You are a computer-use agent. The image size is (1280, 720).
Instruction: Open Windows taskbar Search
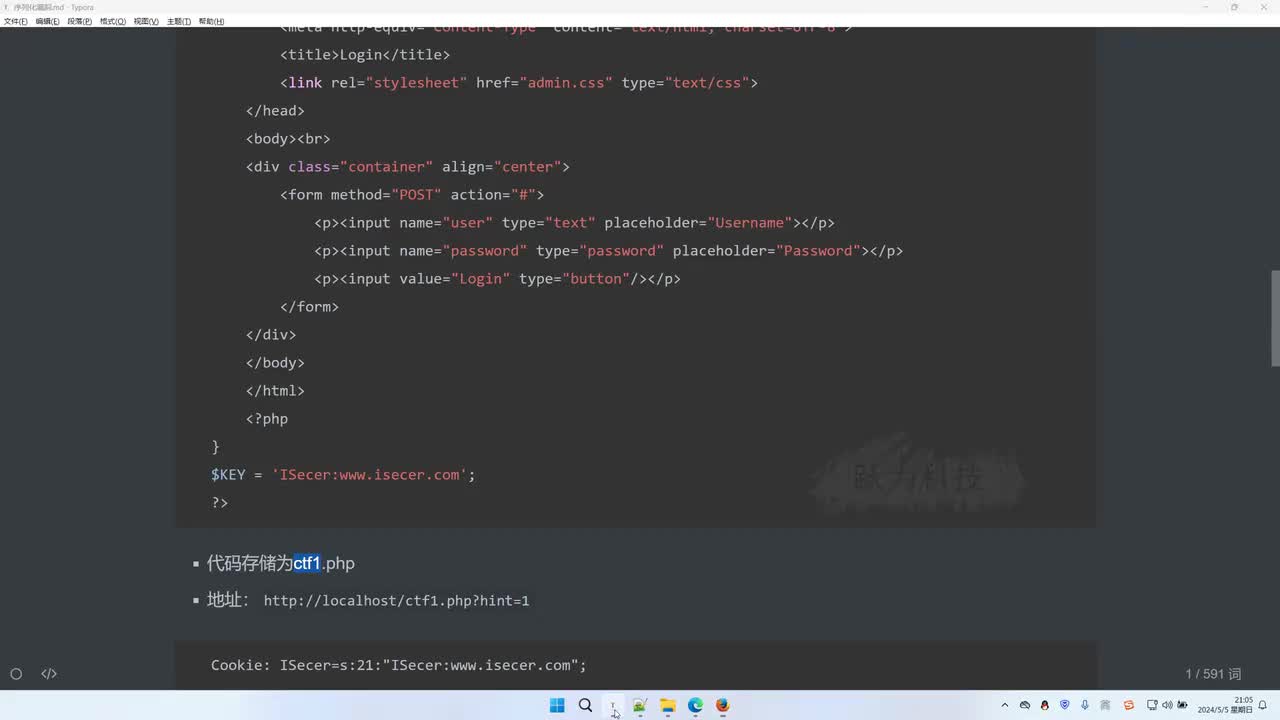coord(585,705)
